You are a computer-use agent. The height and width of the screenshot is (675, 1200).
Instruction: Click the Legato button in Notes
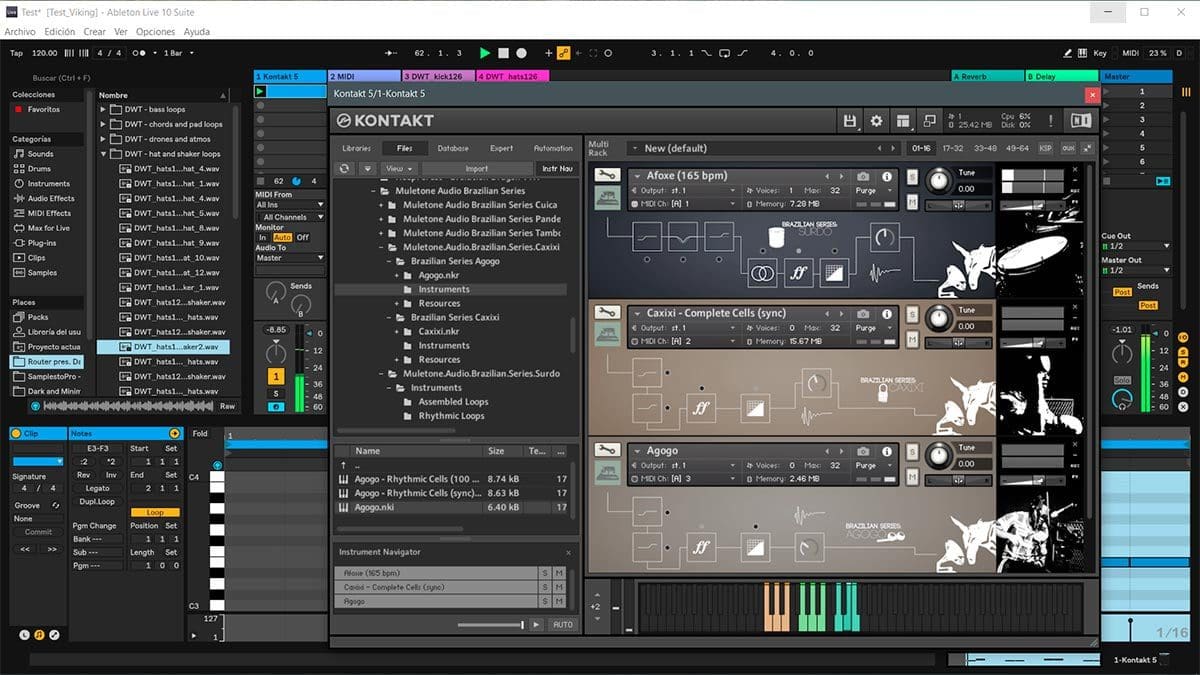tap(97, 489)
